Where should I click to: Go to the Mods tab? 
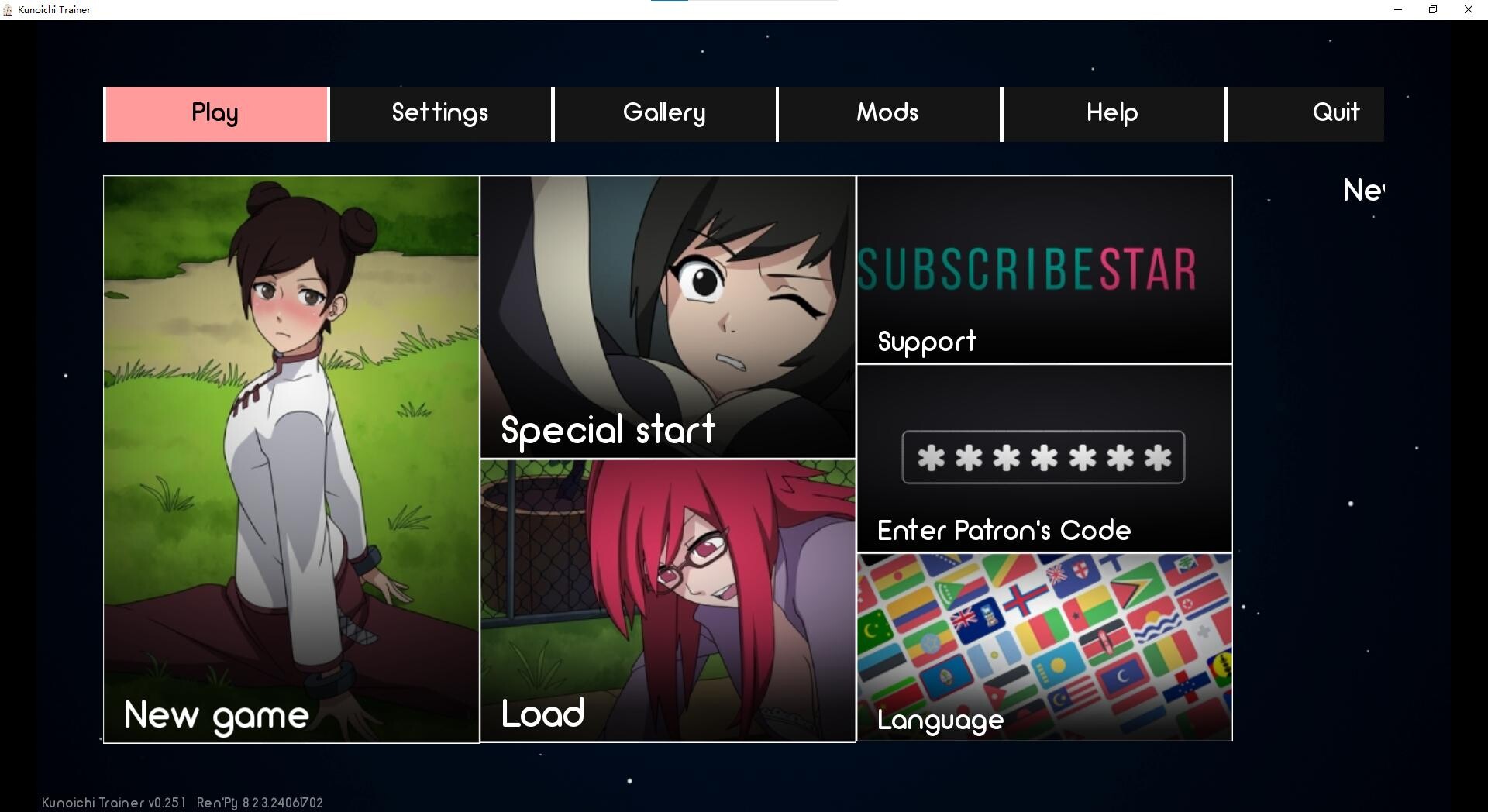click(x=888, y=114)
